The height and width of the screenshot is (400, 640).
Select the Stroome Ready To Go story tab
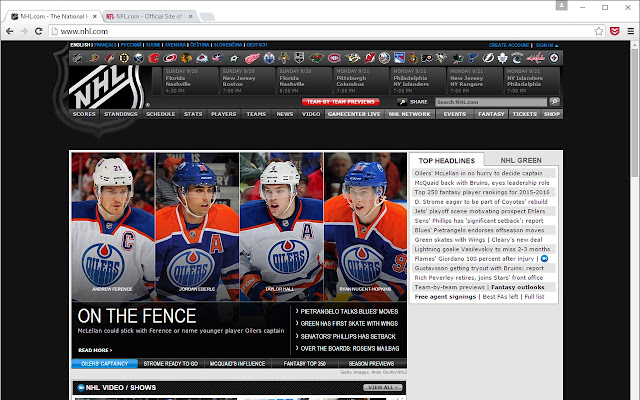pyautogui.click(x=171, y=364)
